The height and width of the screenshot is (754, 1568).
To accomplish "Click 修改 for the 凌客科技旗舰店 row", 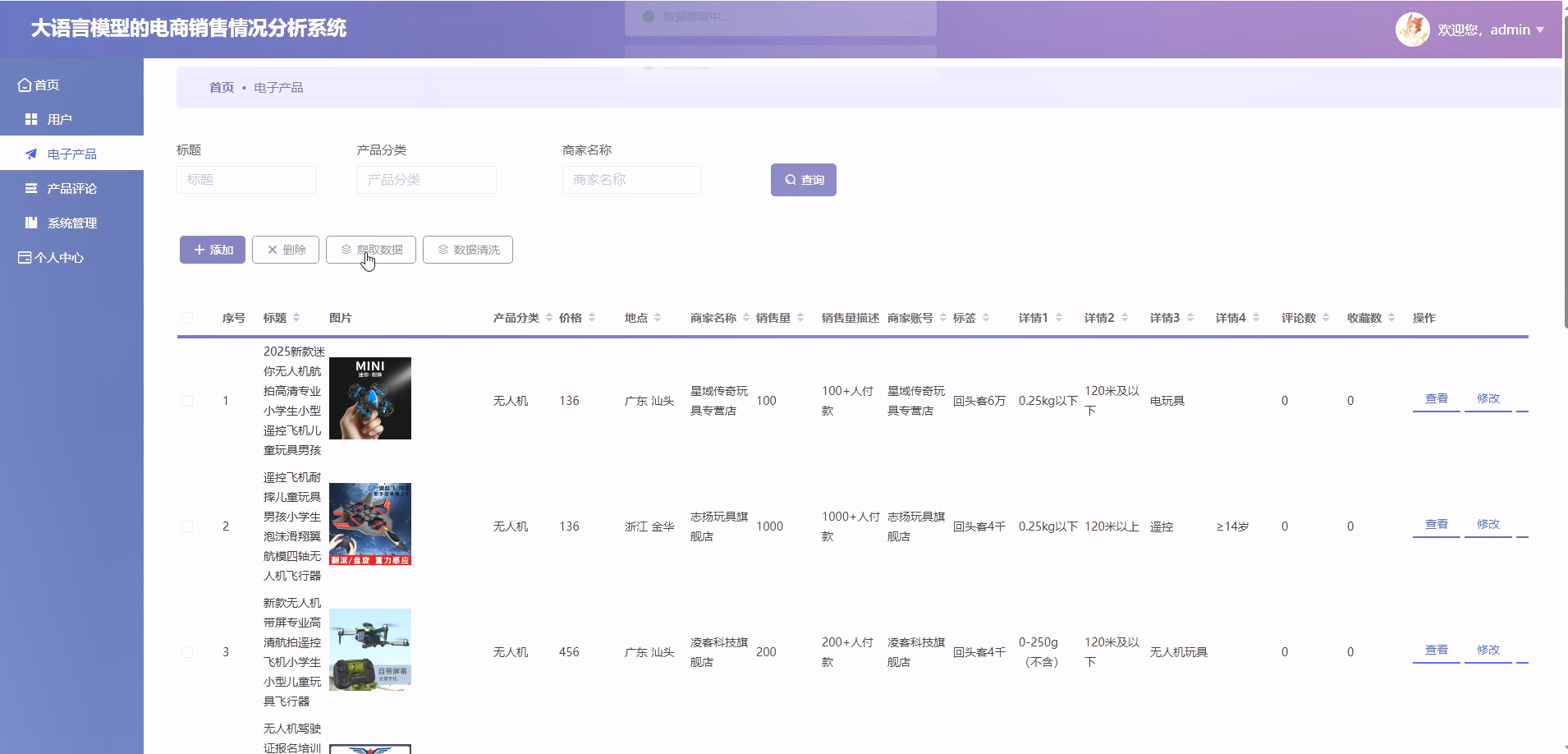I will 1488,650.
